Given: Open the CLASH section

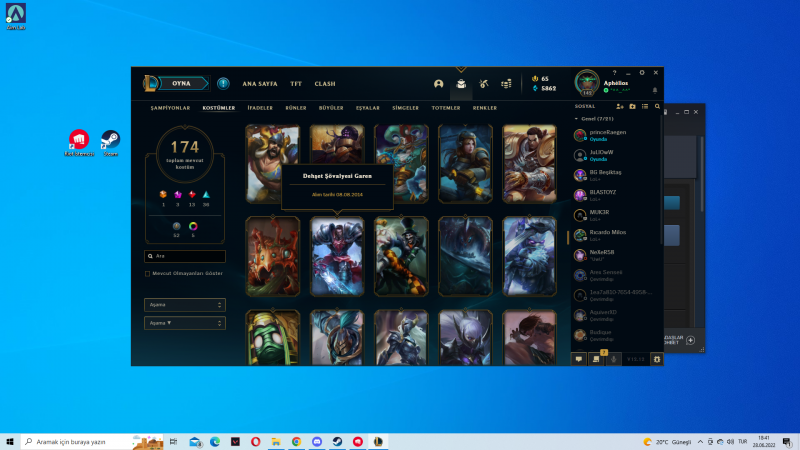Looking at the screenshot, I should (x=324, y=84).
